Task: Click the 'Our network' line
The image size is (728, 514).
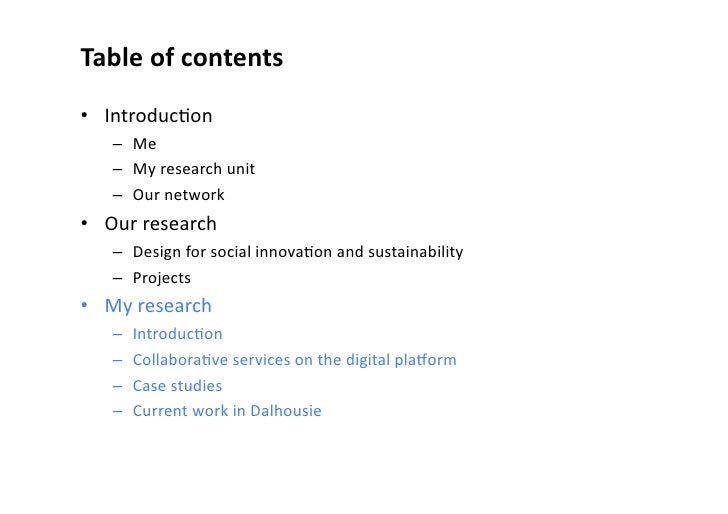Action: [x=178, y=195]
